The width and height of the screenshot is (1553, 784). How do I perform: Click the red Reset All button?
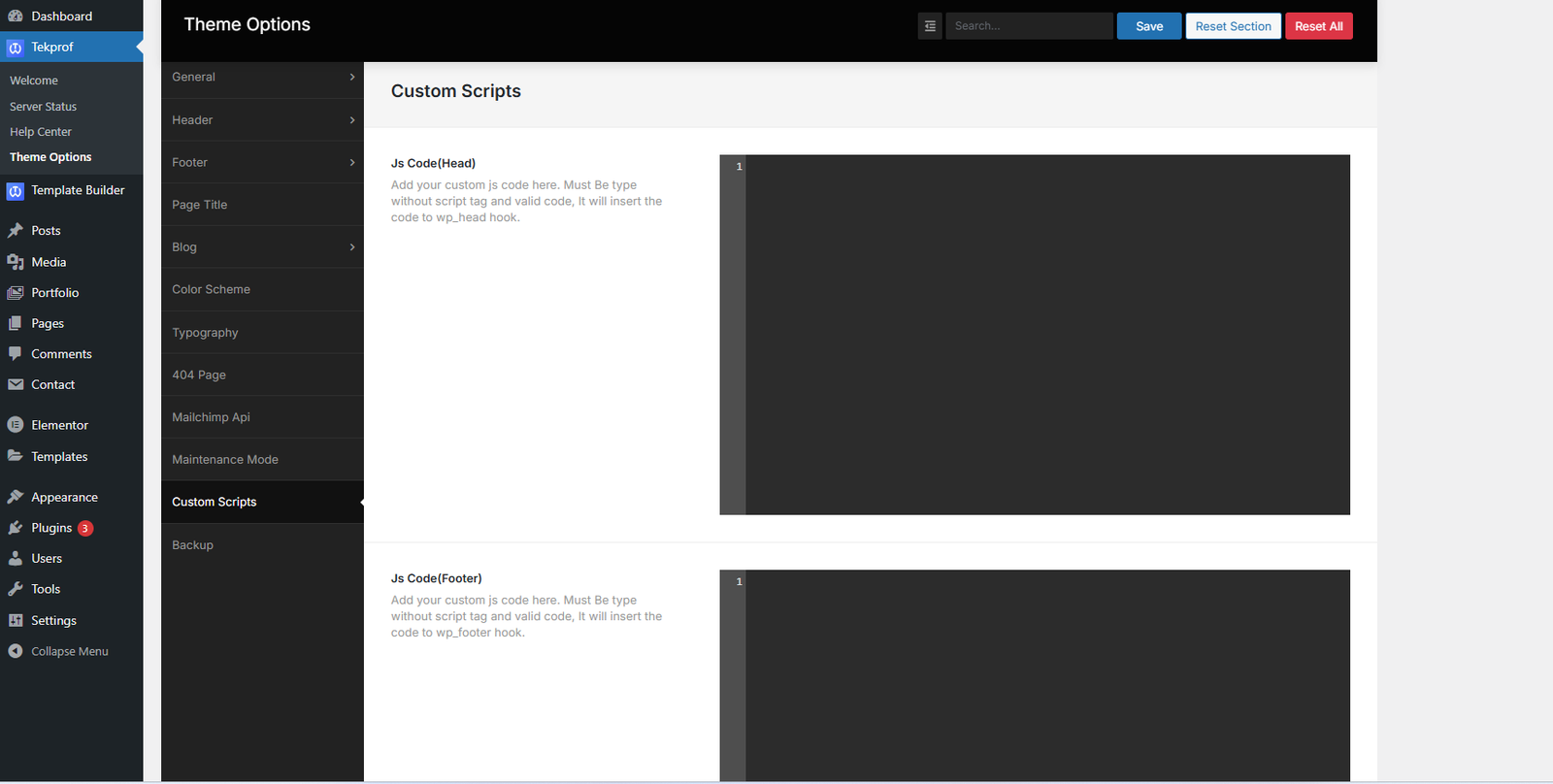tap(1318, 26)
